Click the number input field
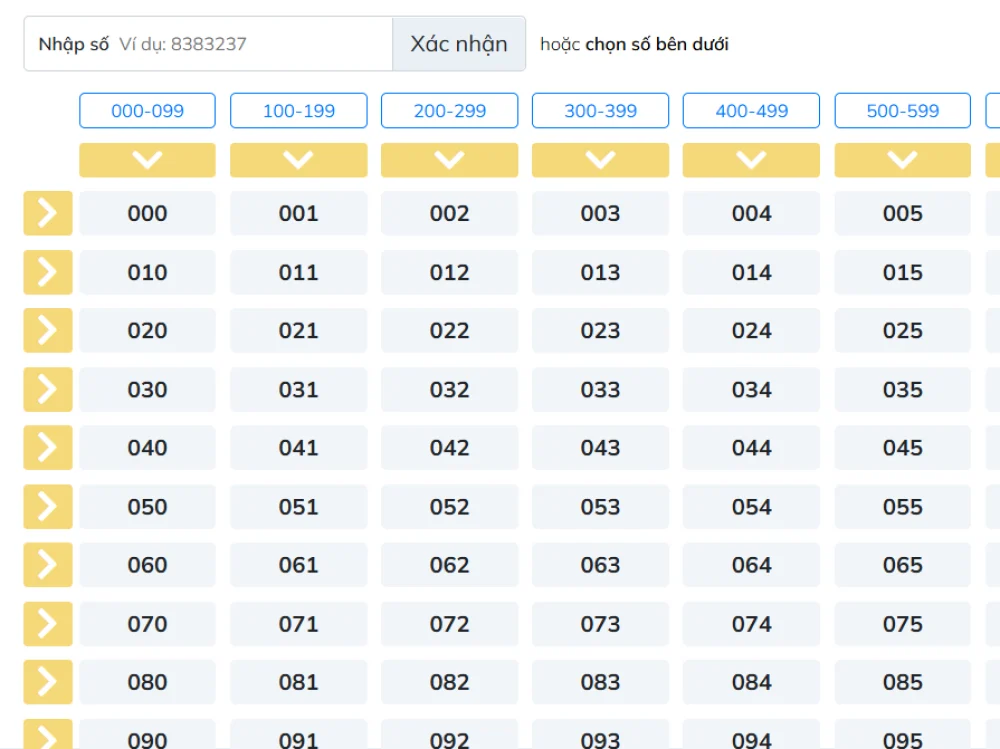The width and height of the screenshot is (1000, 749). click(209, 44)
